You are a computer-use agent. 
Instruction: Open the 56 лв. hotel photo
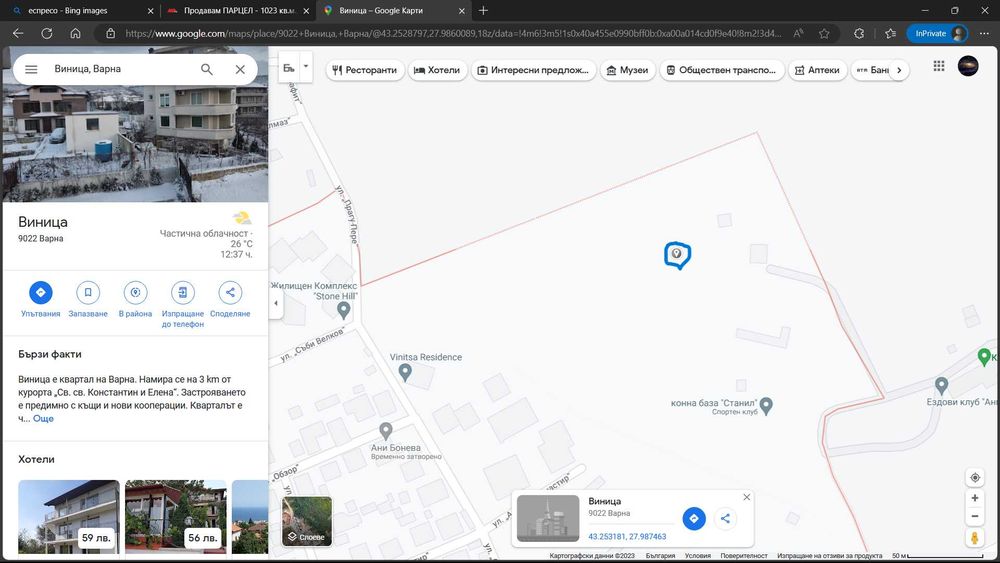coord(175,516)
